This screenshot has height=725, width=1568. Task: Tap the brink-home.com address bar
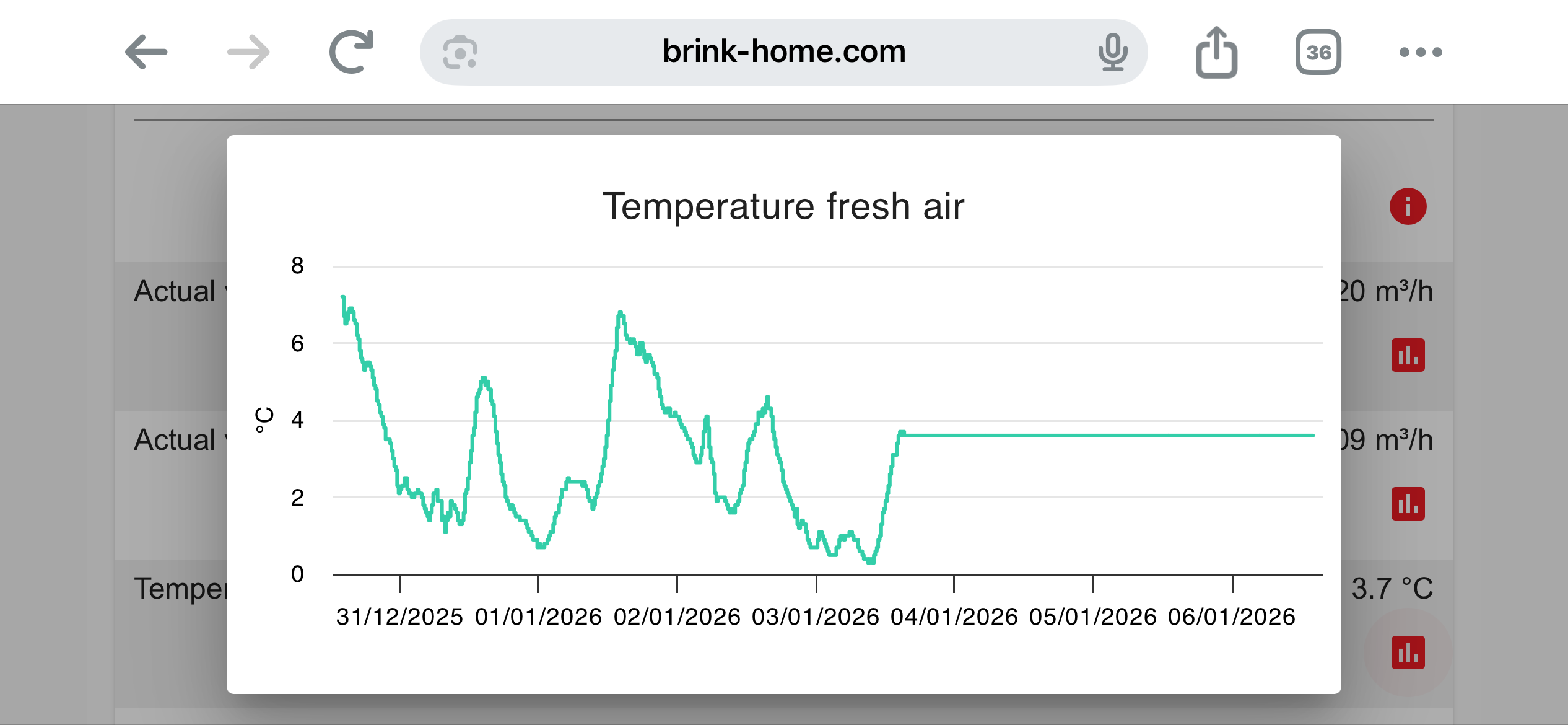tap(783, 52)
